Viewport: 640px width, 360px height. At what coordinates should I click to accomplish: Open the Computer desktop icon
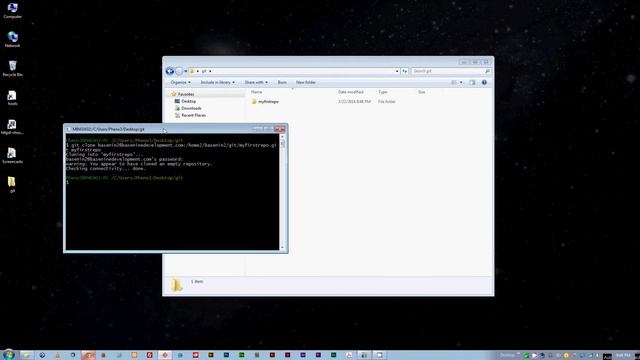click(x=12, y=11)
